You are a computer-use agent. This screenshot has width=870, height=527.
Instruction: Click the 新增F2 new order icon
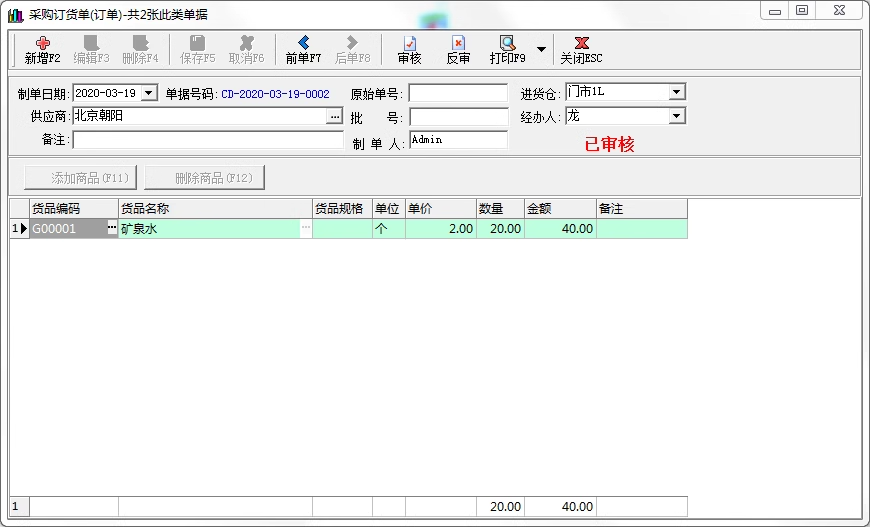pyautogui.click(x=43, y=43)
